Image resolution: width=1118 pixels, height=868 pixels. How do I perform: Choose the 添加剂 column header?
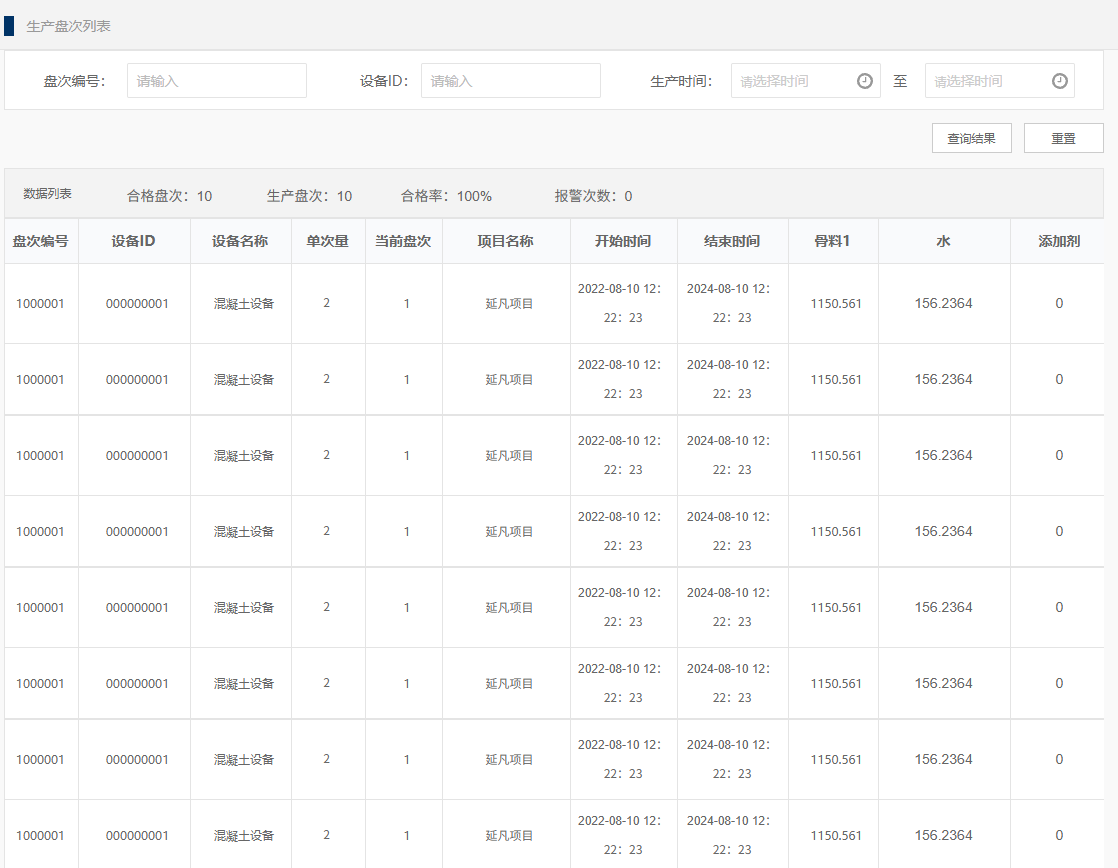tap(1059, 241)
